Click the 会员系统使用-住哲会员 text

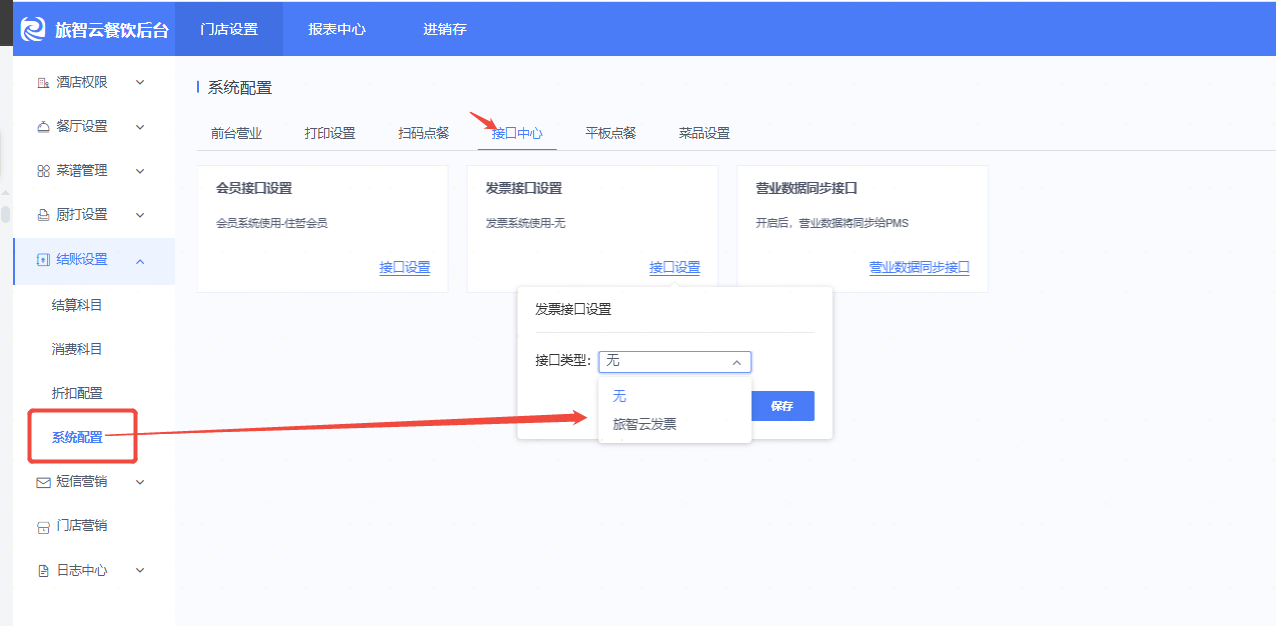272,223
